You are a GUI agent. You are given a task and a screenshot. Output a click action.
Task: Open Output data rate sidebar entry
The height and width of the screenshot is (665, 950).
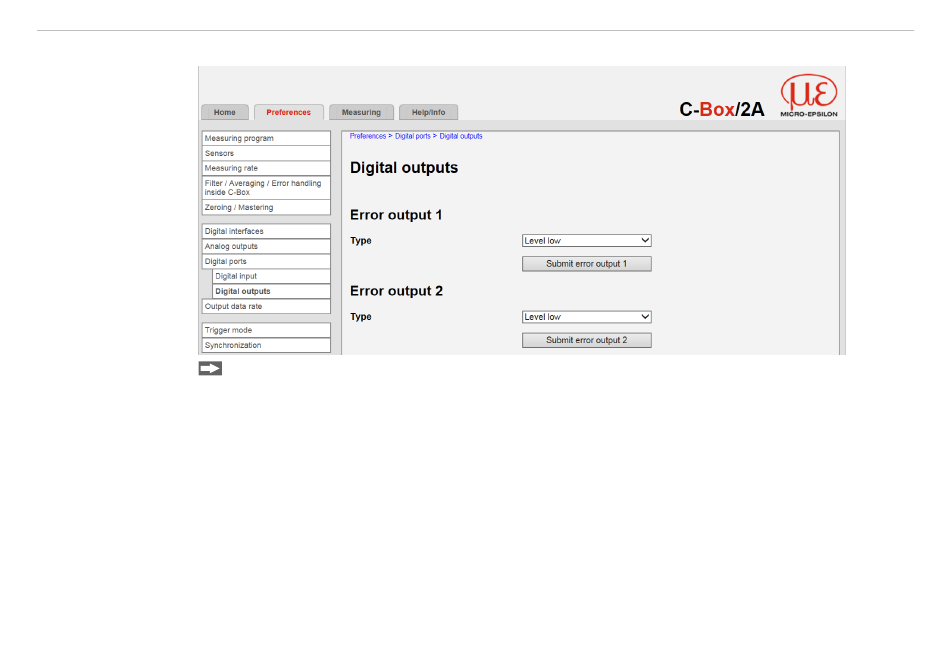(x=266, y=306)
